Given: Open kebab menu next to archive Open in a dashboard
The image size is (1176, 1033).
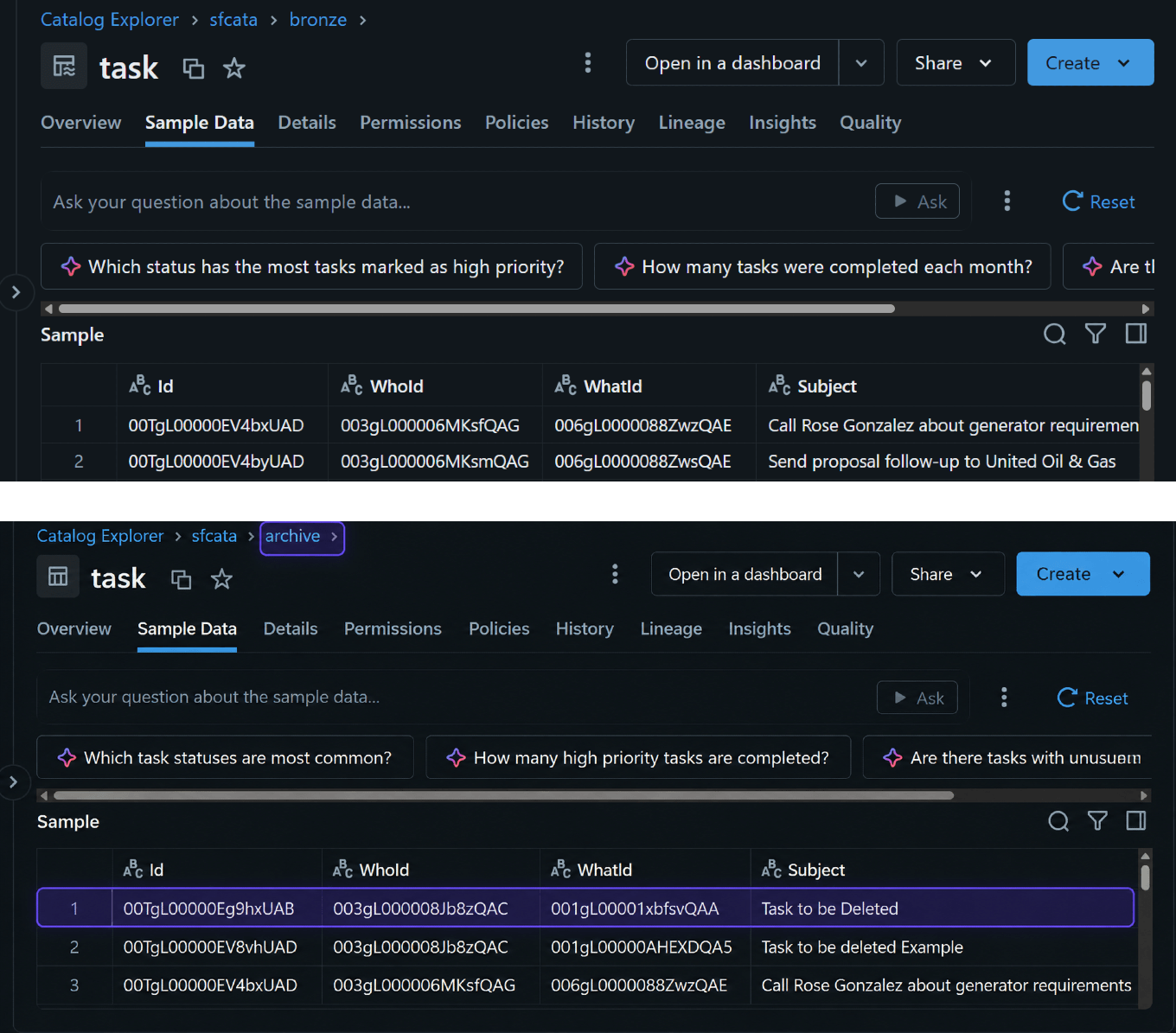Looking at the screenshot, I should 615,574.
